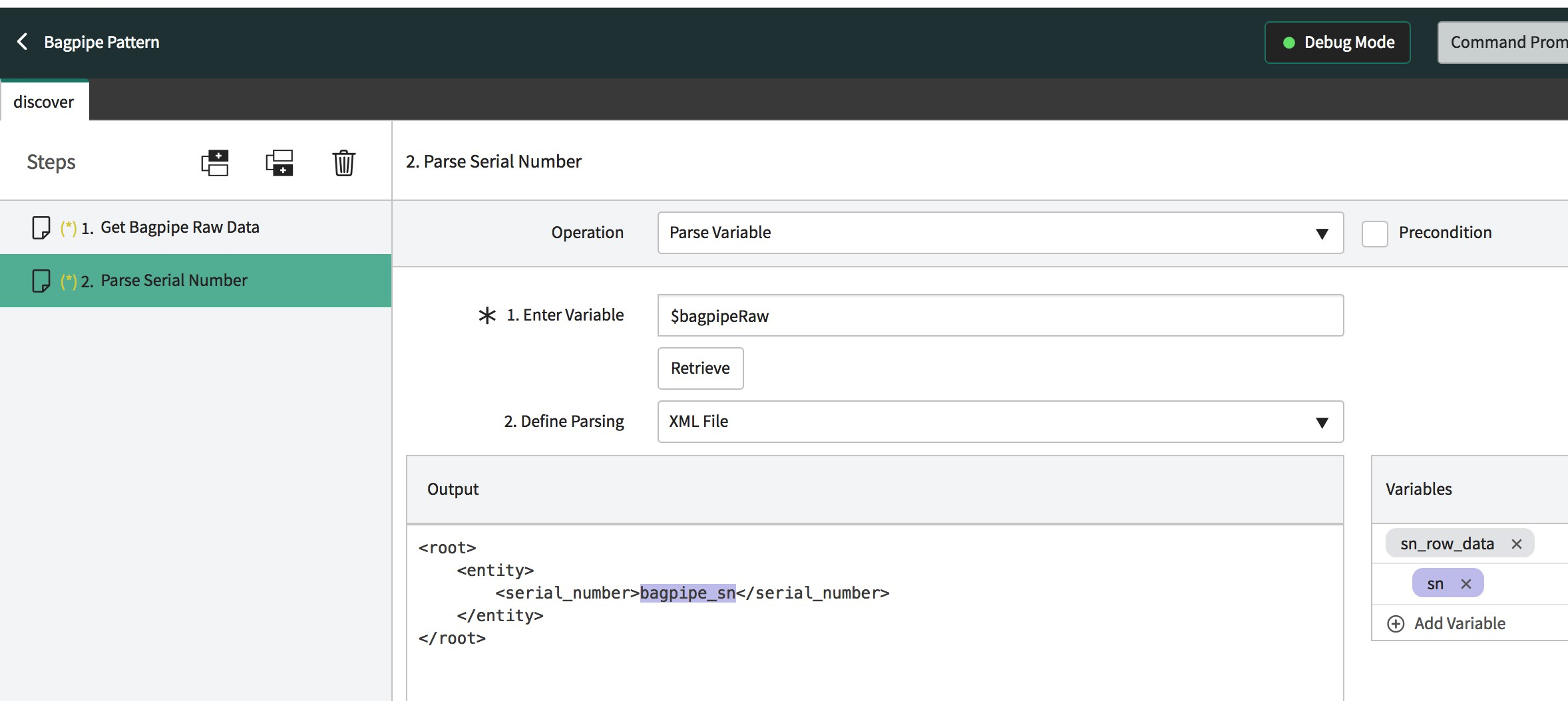This screenshot has width=1568, height=701.
Task: Open the Define Parsing dropdown showing XML File
Action: pyautogui.click(x=1000, y=422)
